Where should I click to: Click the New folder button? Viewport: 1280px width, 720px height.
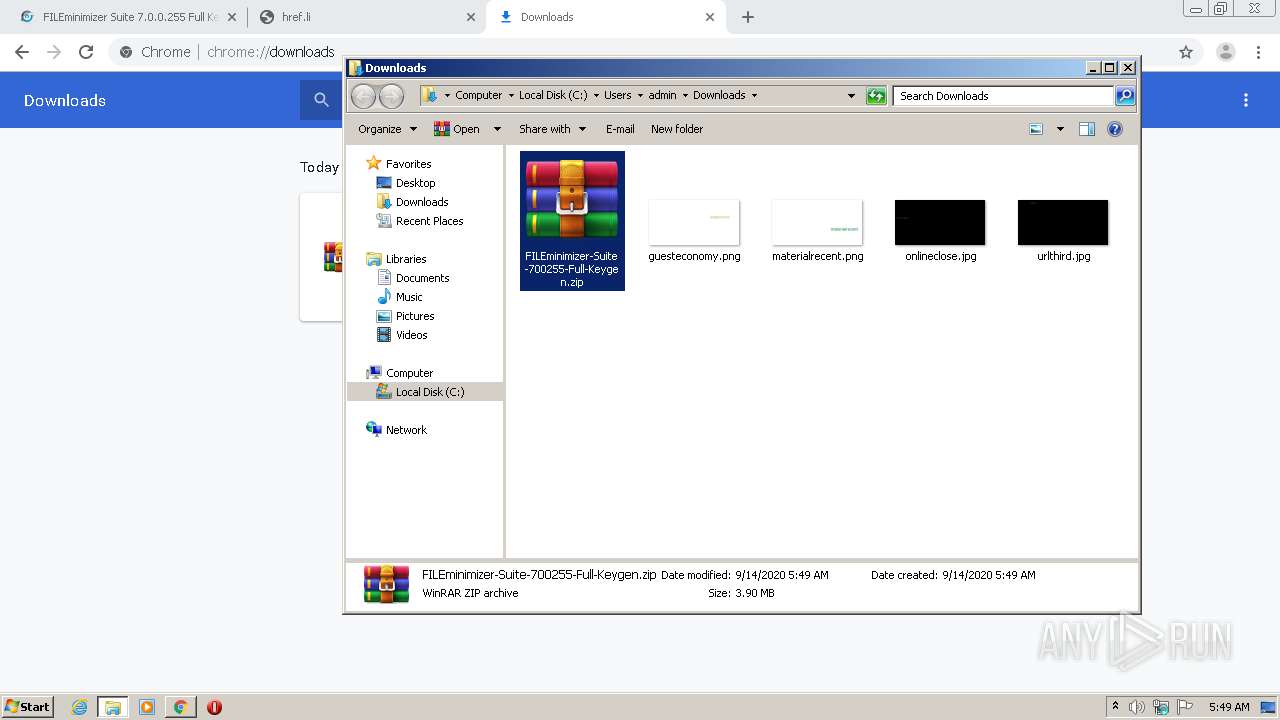click(677, 129)
